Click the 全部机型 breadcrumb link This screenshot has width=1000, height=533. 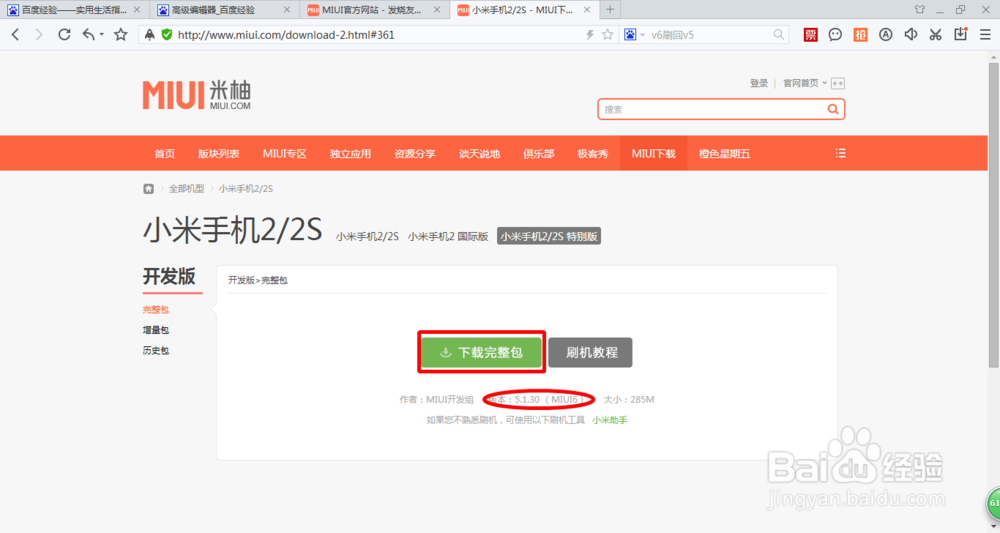click(x=186, y=189)
